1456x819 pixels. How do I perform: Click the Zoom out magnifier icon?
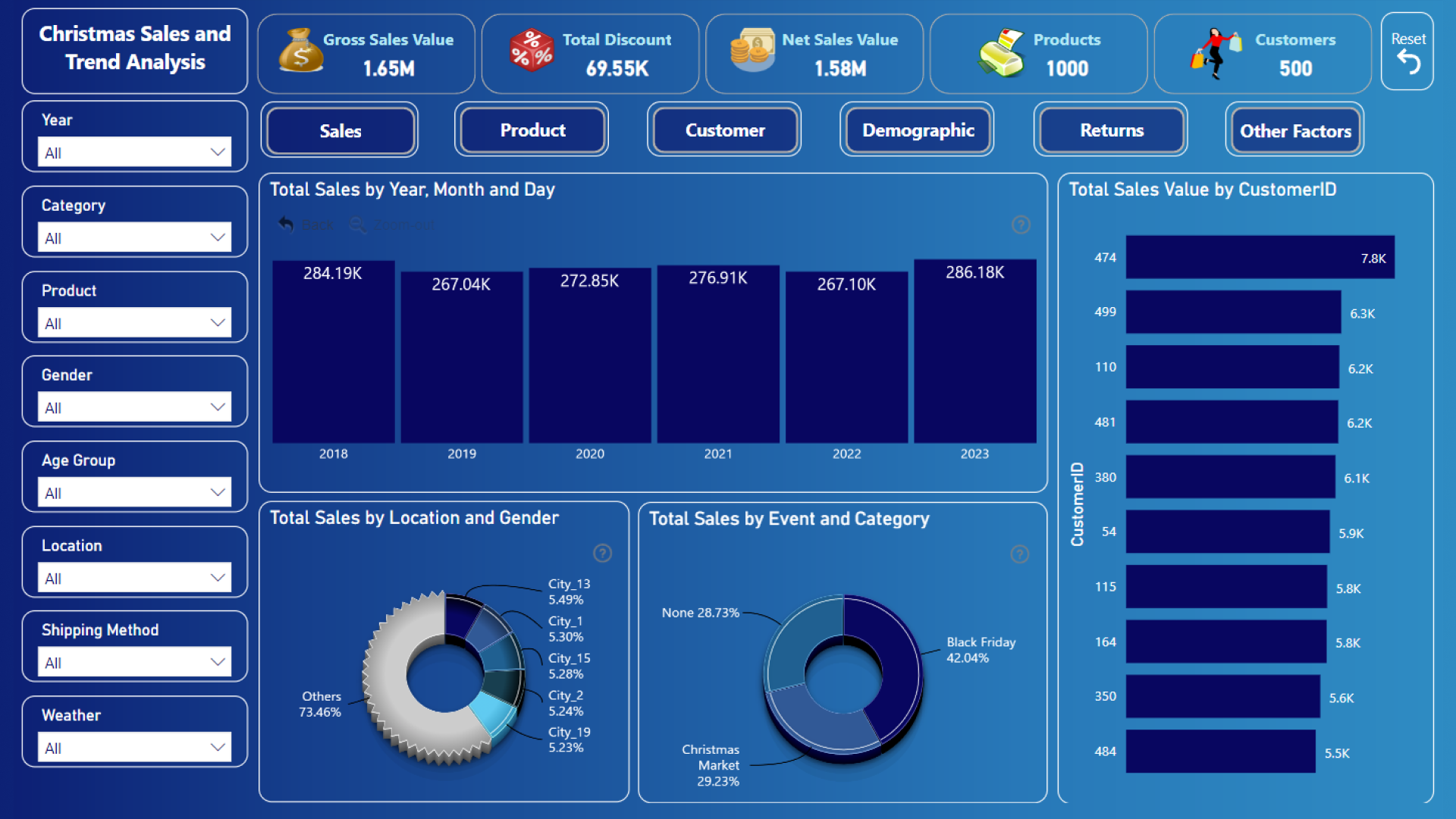coord(358,225)
